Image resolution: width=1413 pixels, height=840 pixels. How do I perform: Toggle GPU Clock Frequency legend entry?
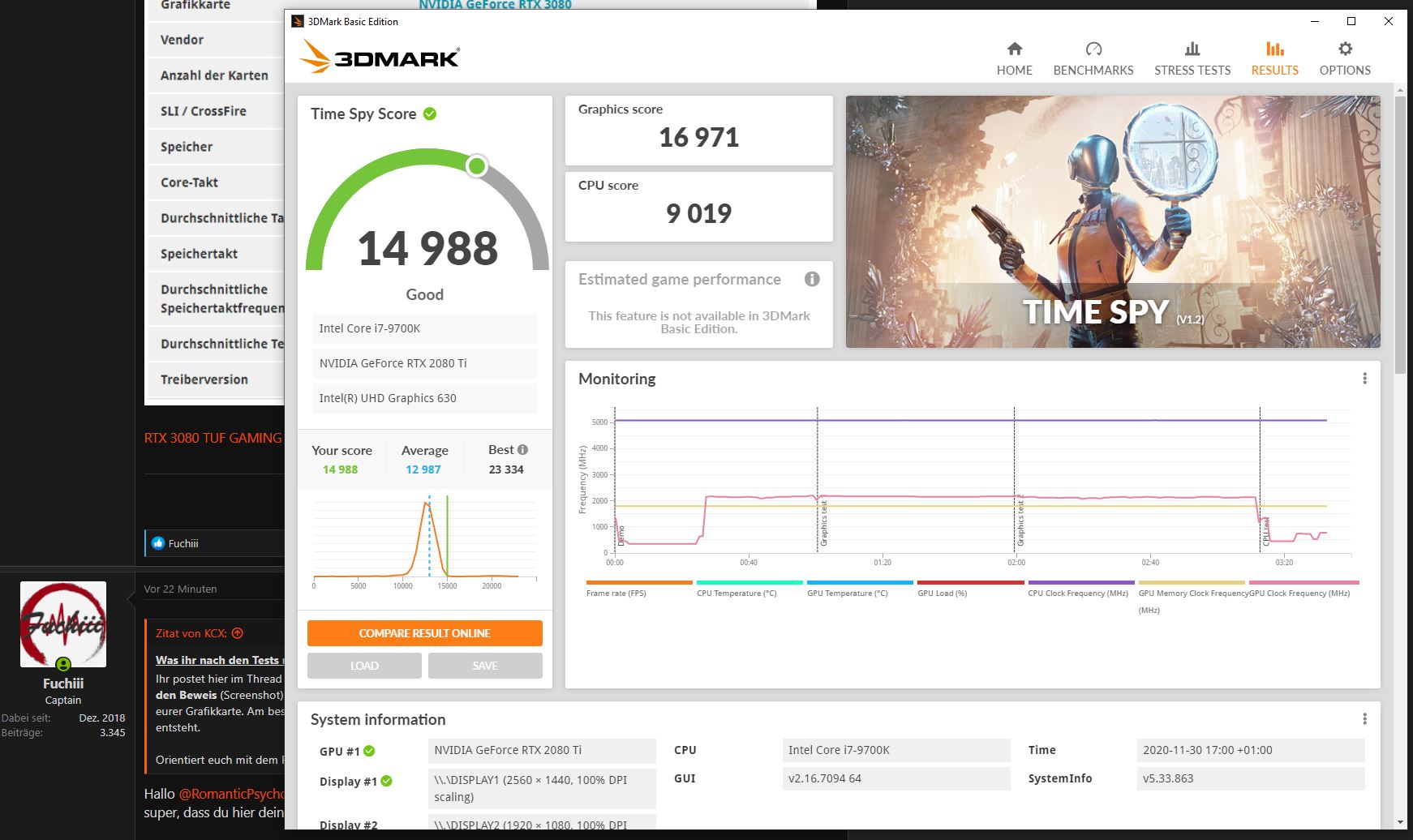[1303, 589]
